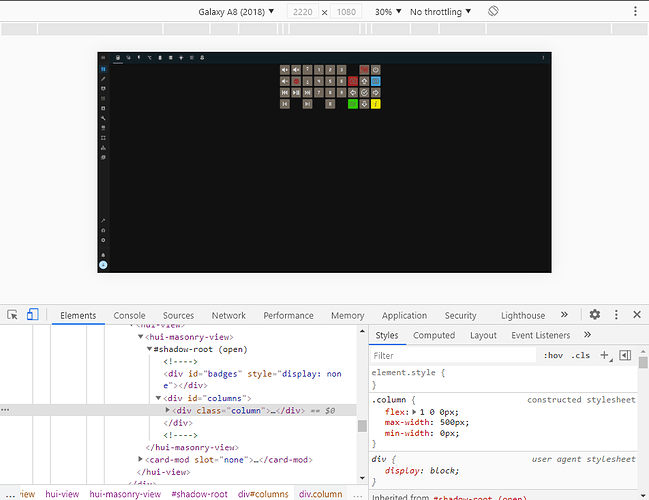This screenshot has width=649, height=500.
Task: Toggle the device toolbar icon
Action: point(33,315)
